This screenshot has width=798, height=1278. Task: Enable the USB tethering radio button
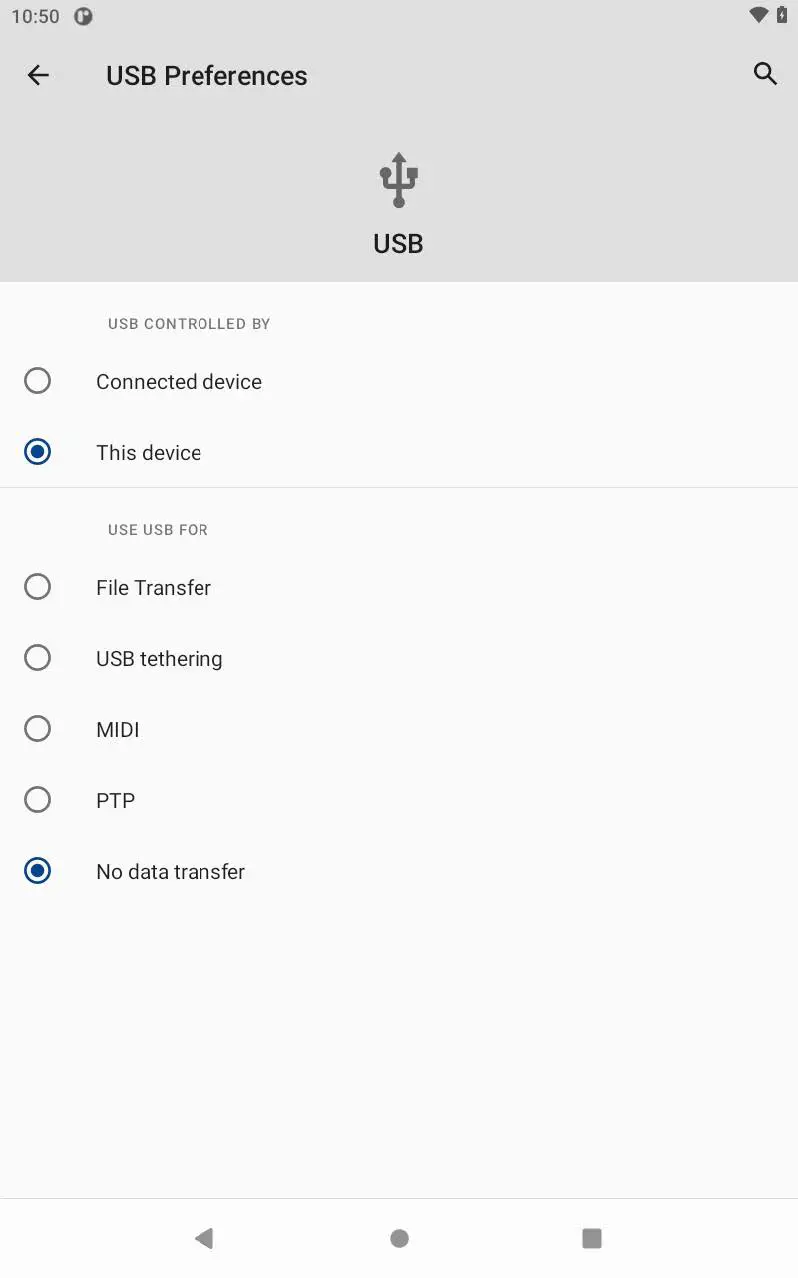click(x=38, y=658)
